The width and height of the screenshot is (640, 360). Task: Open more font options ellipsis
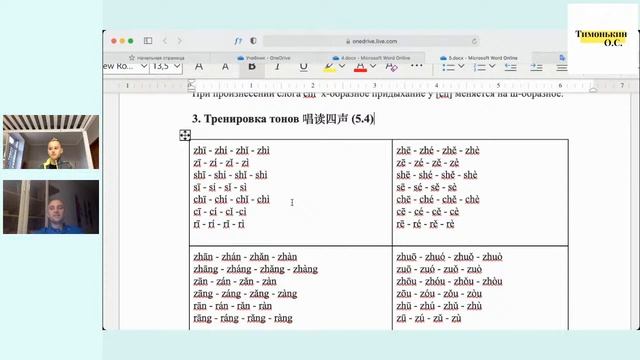[417, 66]
